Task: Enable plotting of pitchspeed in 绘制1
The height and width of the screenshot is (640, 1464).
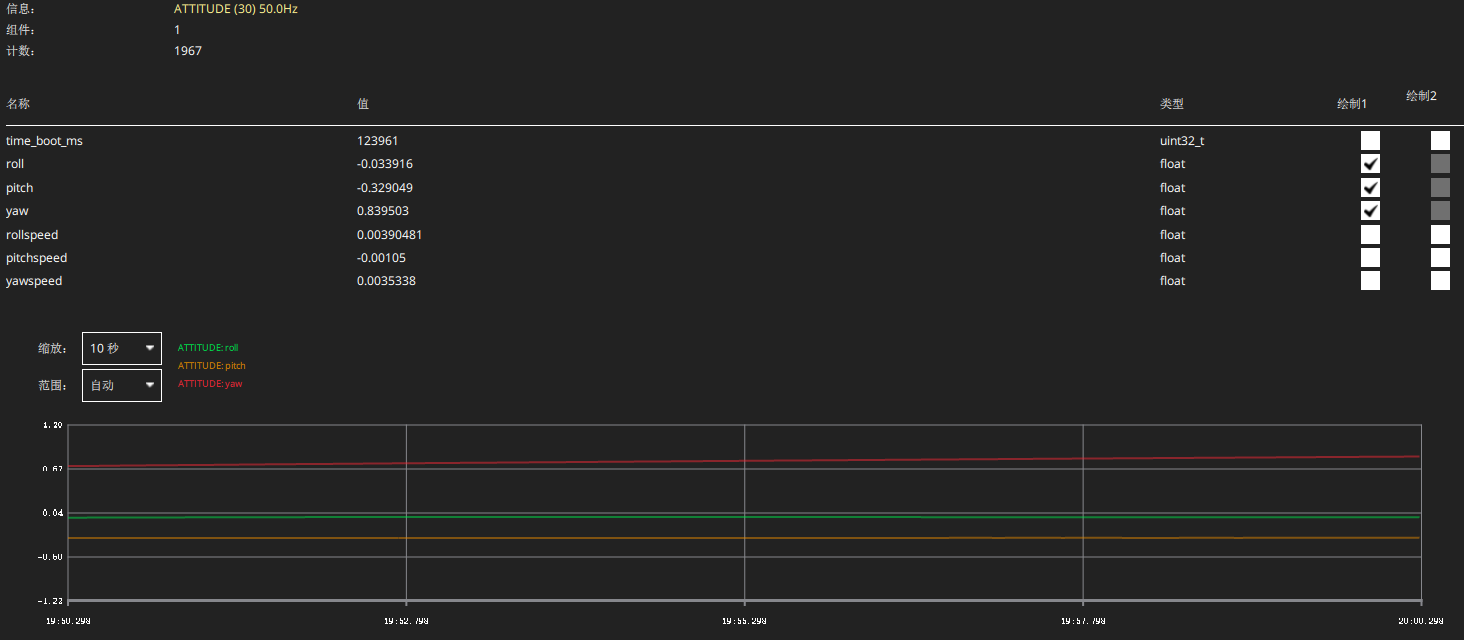Action: pyautogui.click(x=1370, y=257)
